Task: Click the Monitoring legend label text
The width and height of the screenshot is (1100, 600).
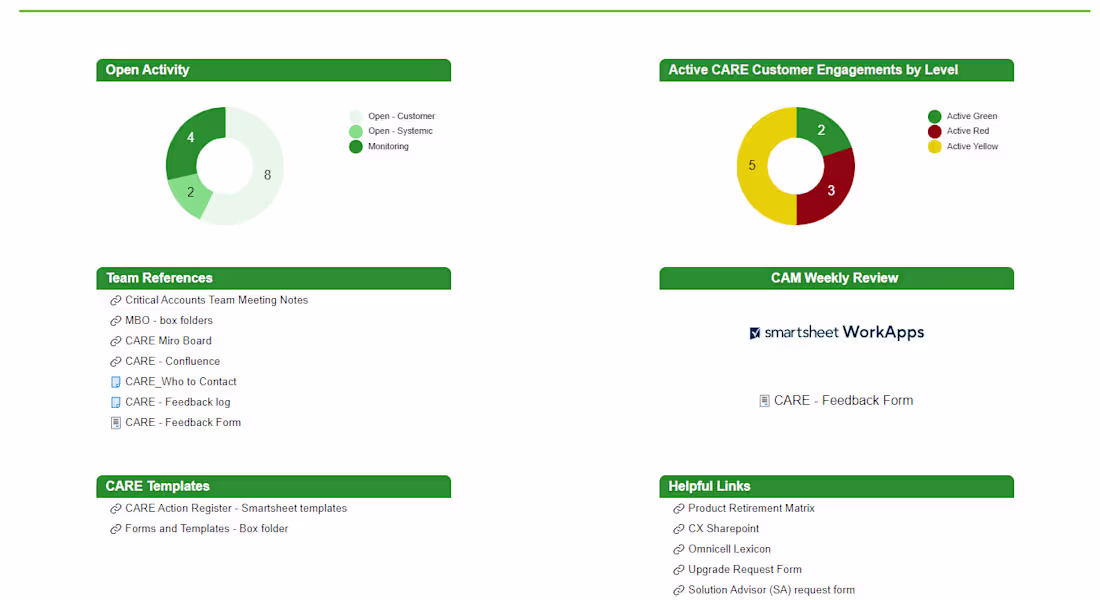Action: 388,147
